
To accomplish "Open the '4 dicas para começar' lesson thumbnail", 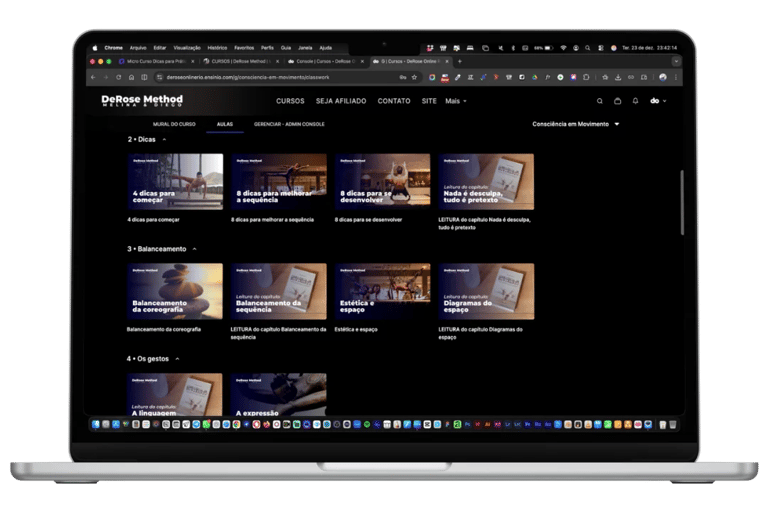I will pyautogui.click(x=175, y=182).
